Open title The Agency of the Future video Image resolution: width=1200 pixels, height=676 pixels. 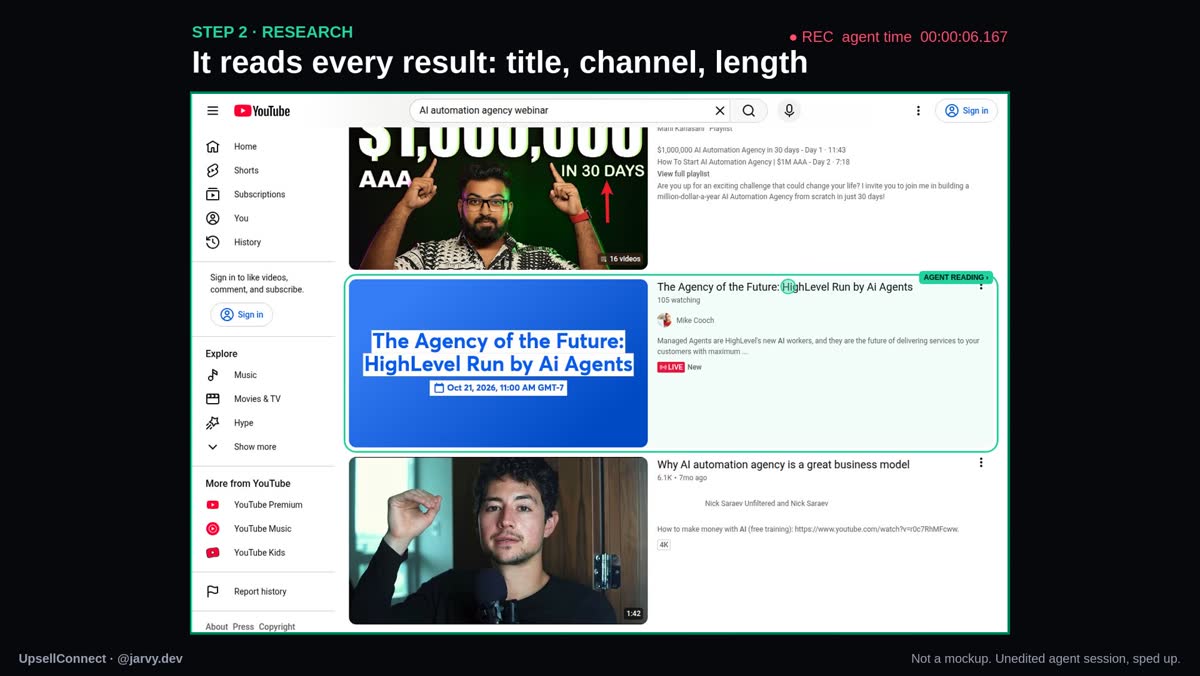pyautogui.click(x=785, y=287)
